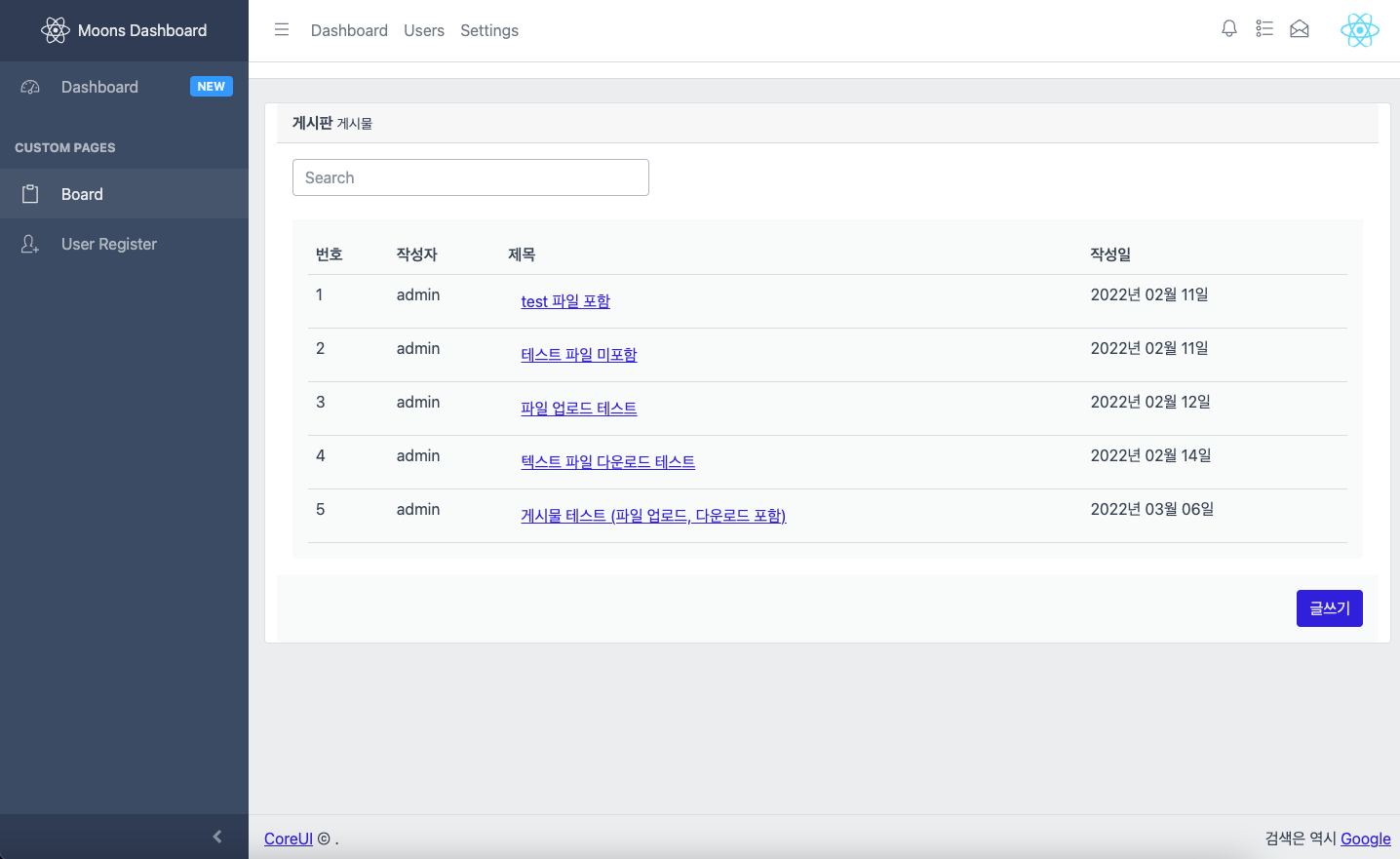This screenshot has height=859, width=1400.
Task: Open the CoreUI footer link
Action: [288, 839]
